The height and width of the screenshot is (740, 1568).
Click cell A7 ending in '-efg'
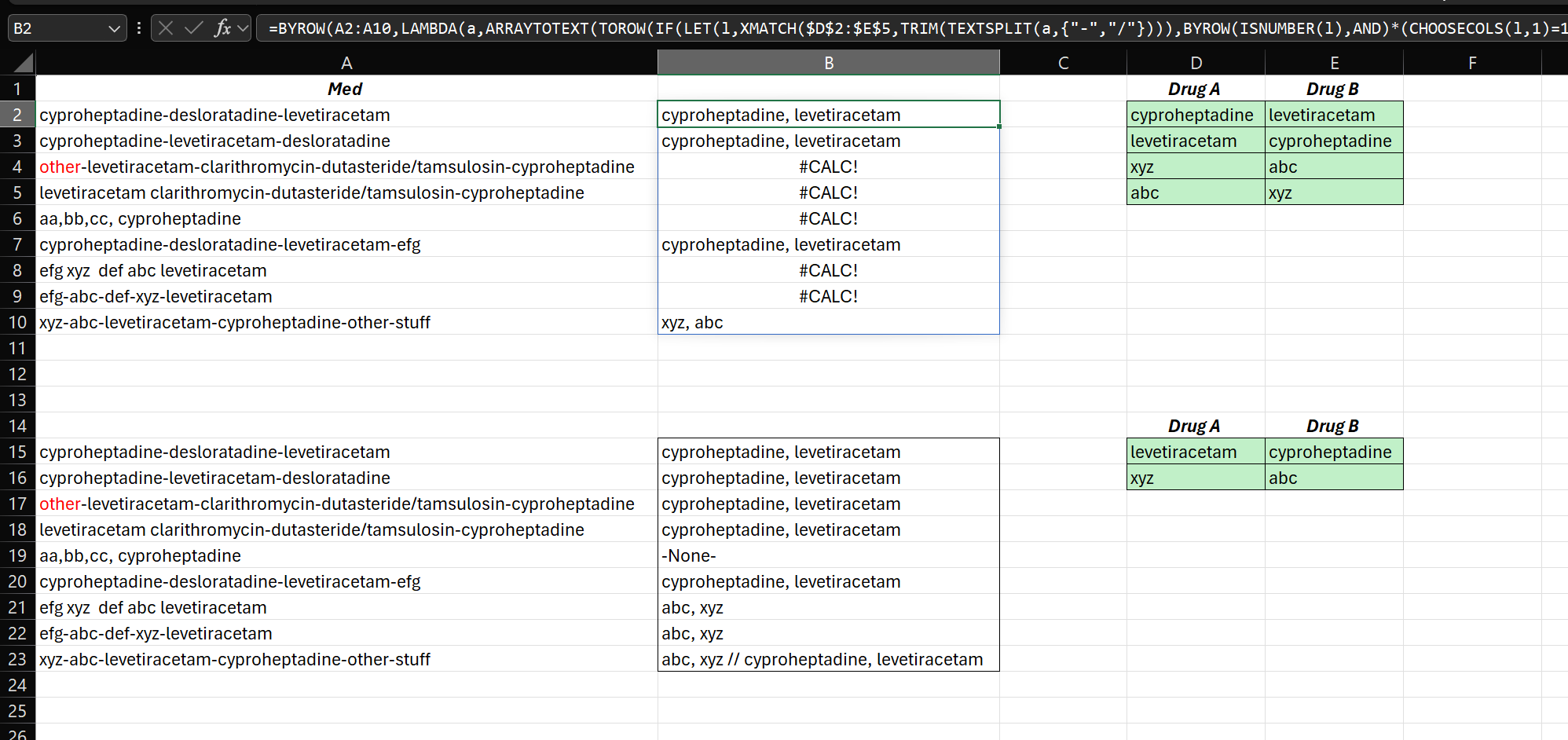tap(346, 244)
